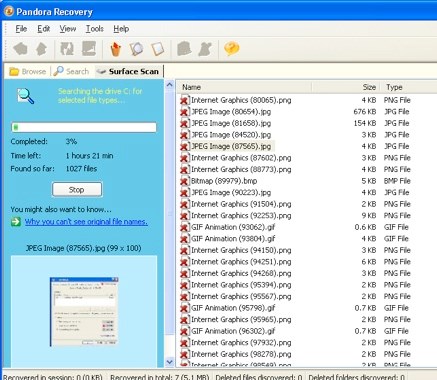Stop the surface scan

pos(77,190)
